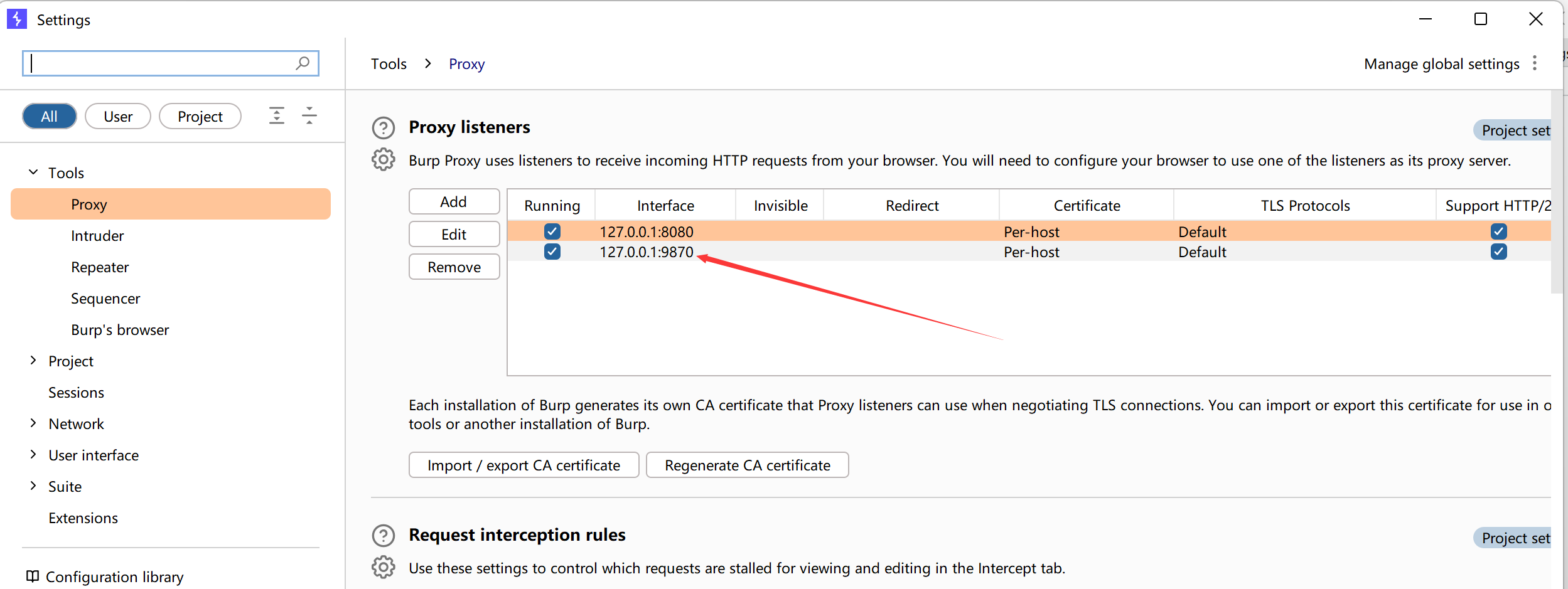Expand the Network tree section
The width and height of the screenshot is (1568, 589).
(33, 423)
